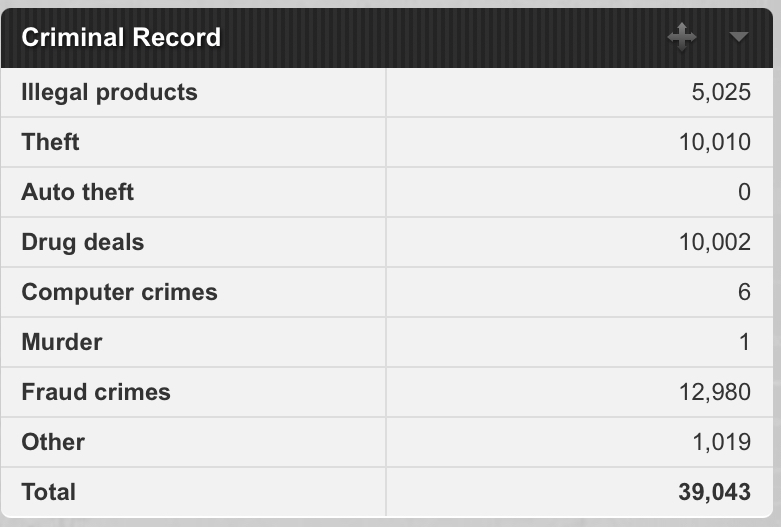Click the Total value 39,043
The image size is (781, 527).
point(714,492)
